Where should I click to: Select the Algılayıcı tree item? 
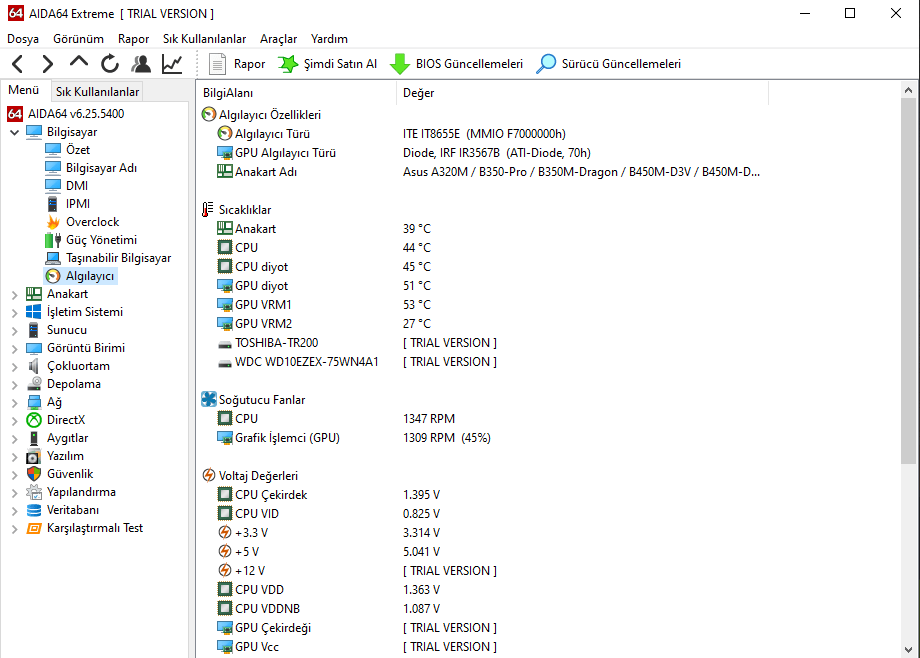90,276
